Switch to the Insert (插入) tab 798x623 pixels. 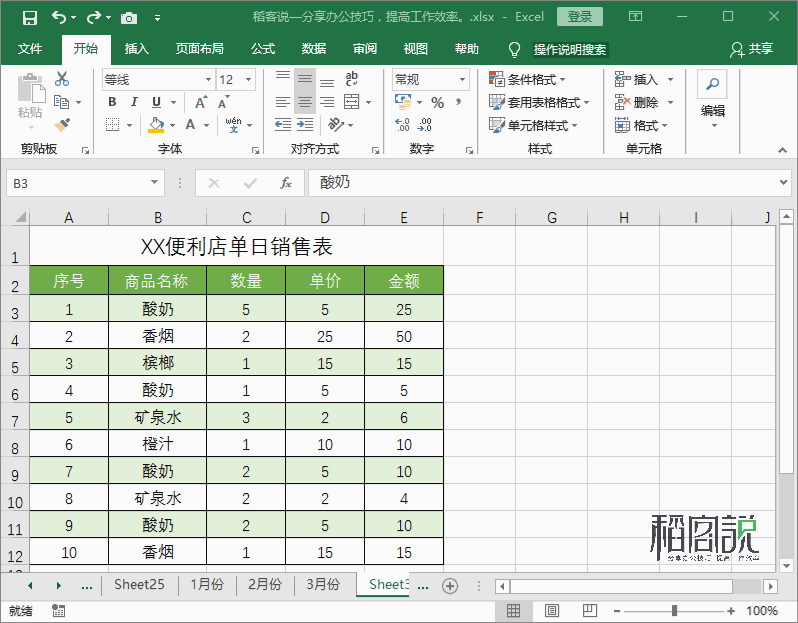[136, 49]
